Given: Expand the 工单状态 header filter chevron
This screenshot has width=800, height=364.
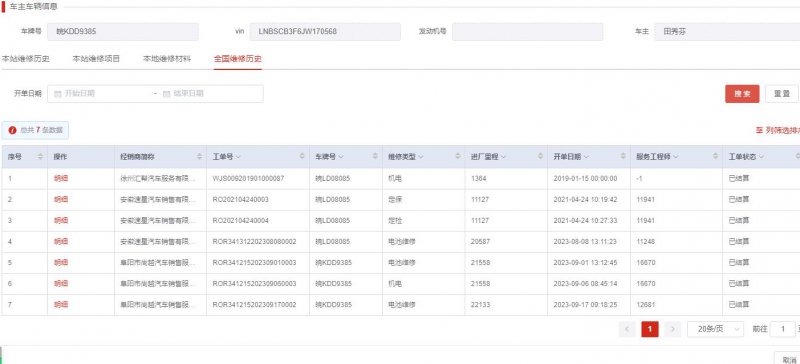Looking at the screenshot, I should pos(761,157).
